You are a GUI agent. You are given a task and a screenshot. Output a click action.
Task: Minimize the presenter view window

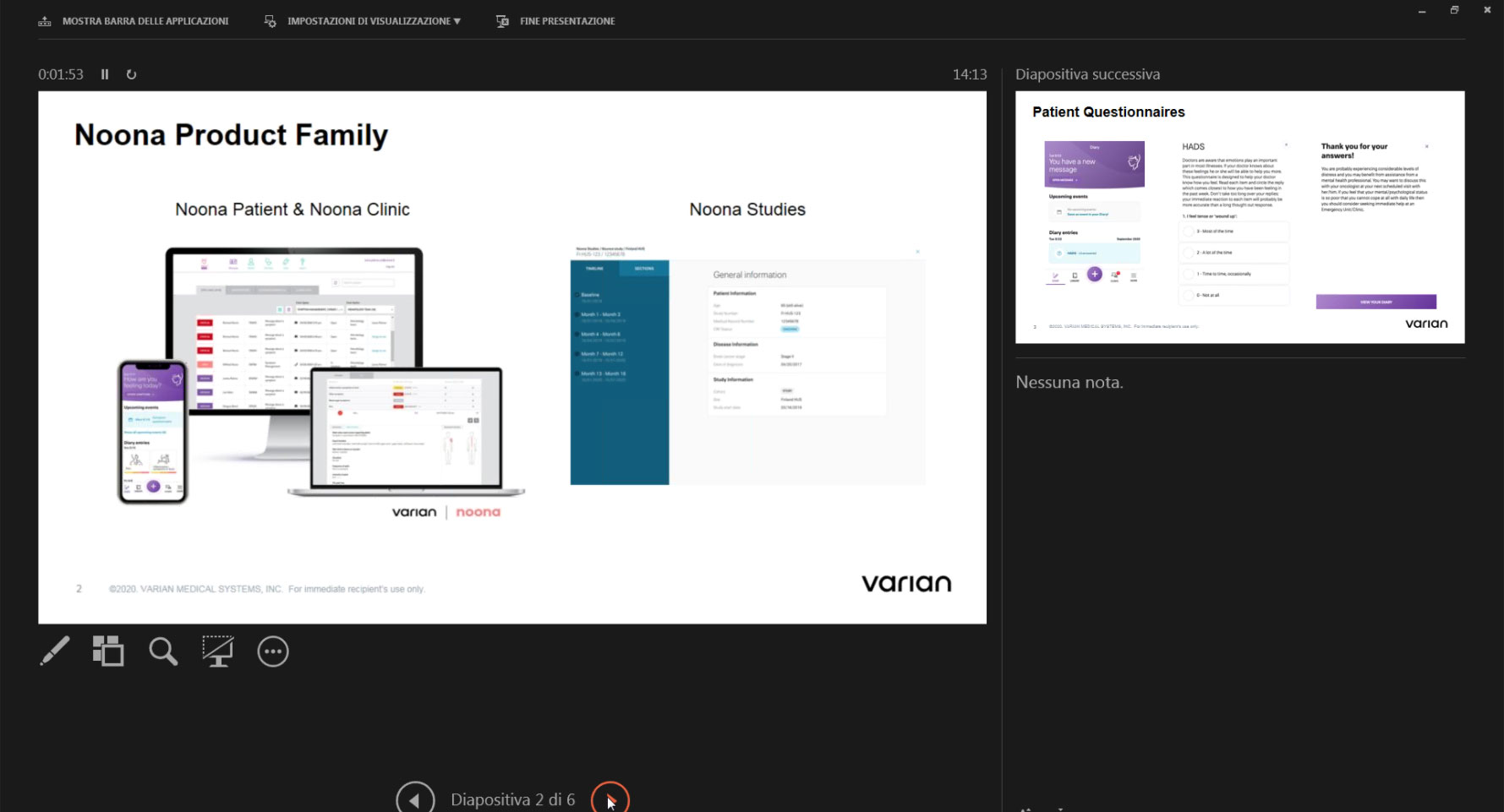pos(1422,11)
